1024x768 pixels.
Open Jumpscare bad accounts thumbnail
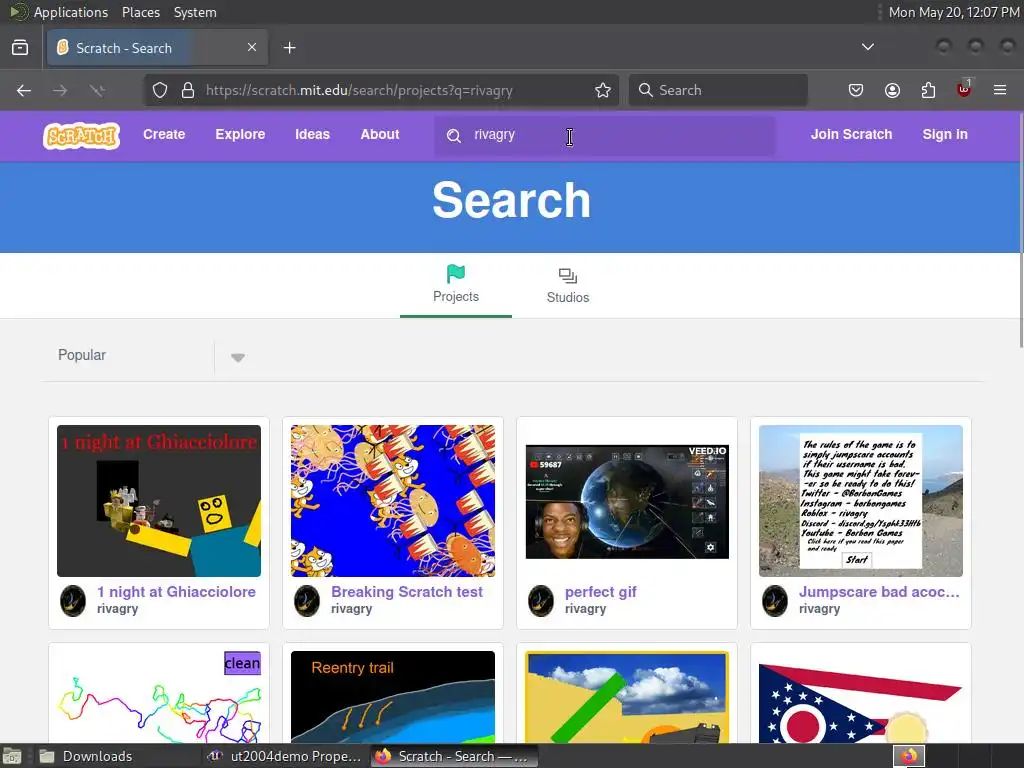click(861, 501)
